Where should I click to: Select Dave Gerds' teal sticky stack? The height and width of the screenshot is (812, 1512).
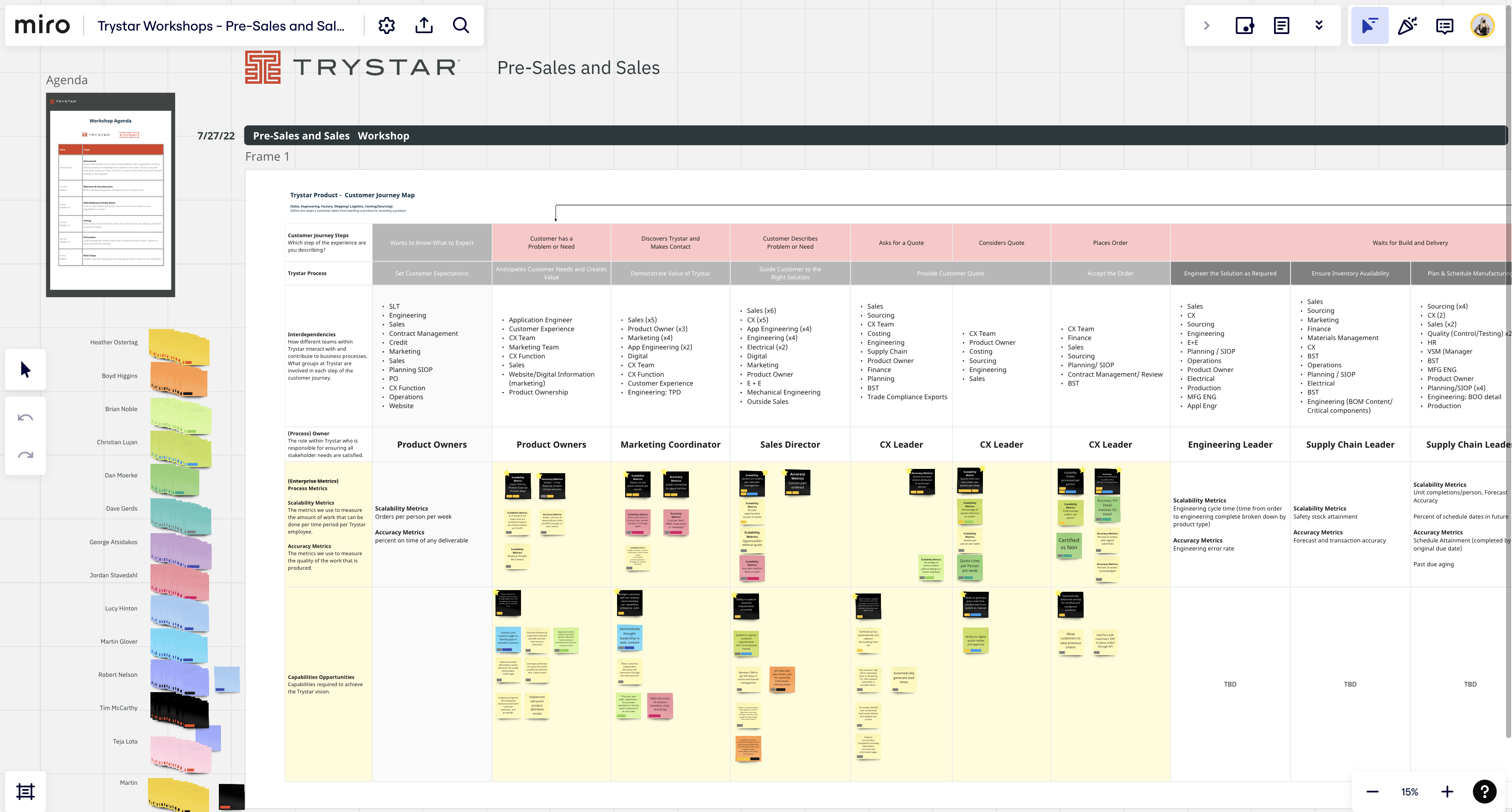click(181, 516)
